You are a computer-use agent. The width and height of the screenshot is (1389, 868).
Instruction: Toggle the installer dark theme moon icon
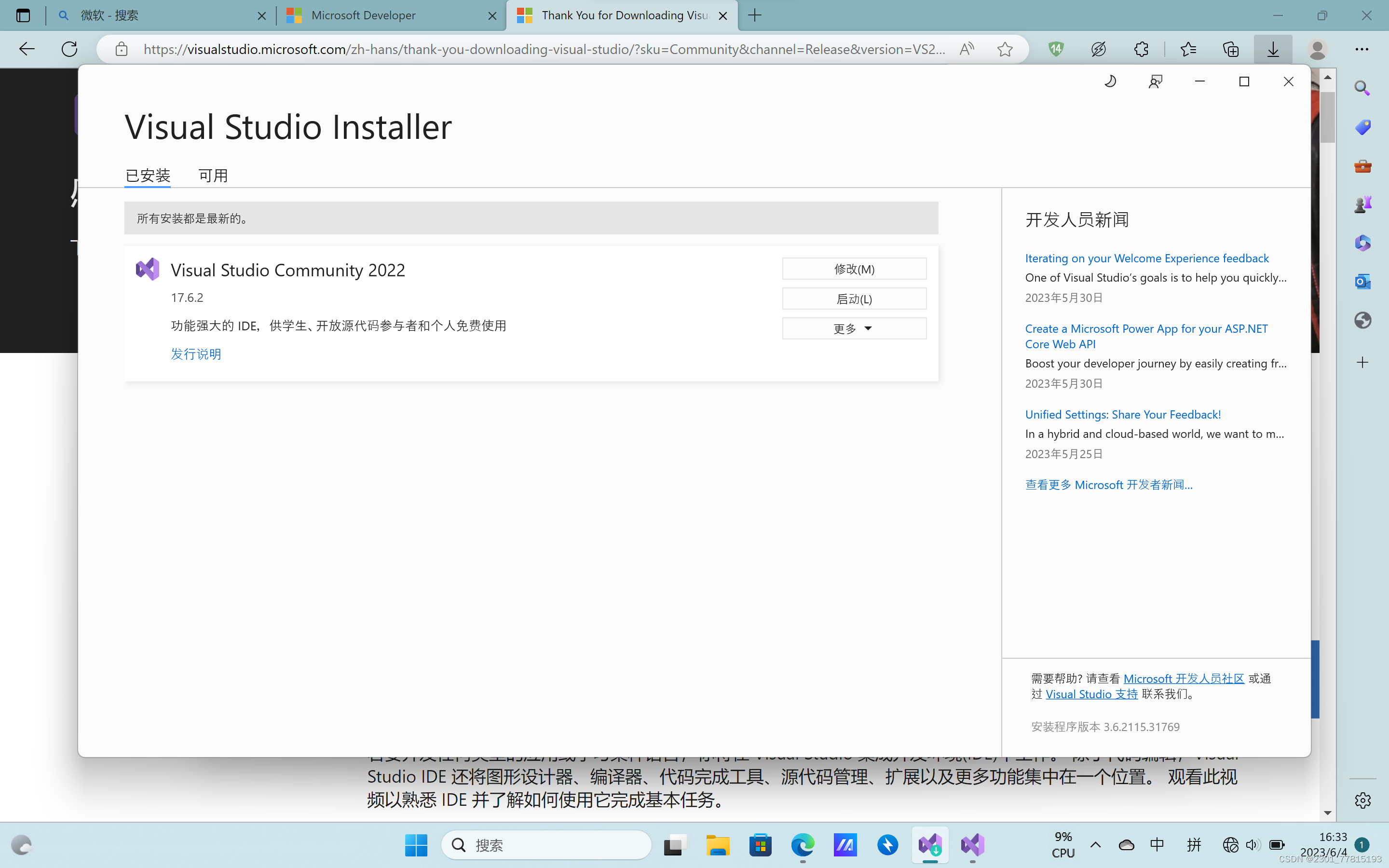(1110, 81)
